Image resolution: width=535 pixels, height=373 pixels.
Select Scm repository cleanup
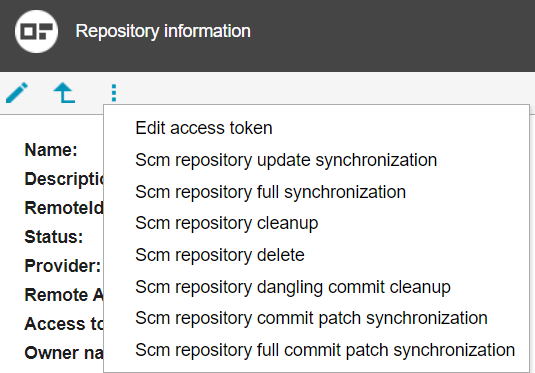click(227, 223)
